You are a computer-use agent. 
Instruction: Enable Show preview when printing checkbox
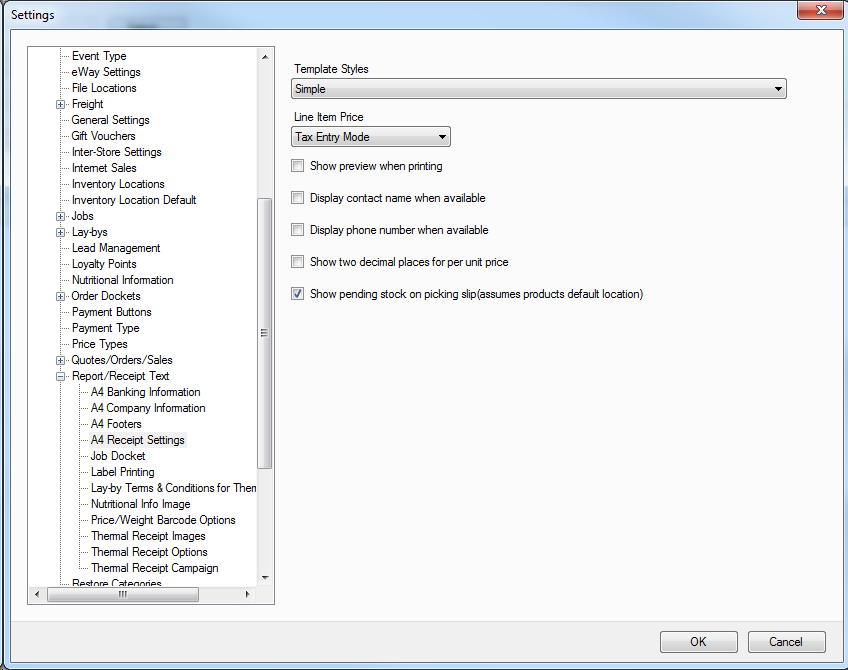pos(297,166)
